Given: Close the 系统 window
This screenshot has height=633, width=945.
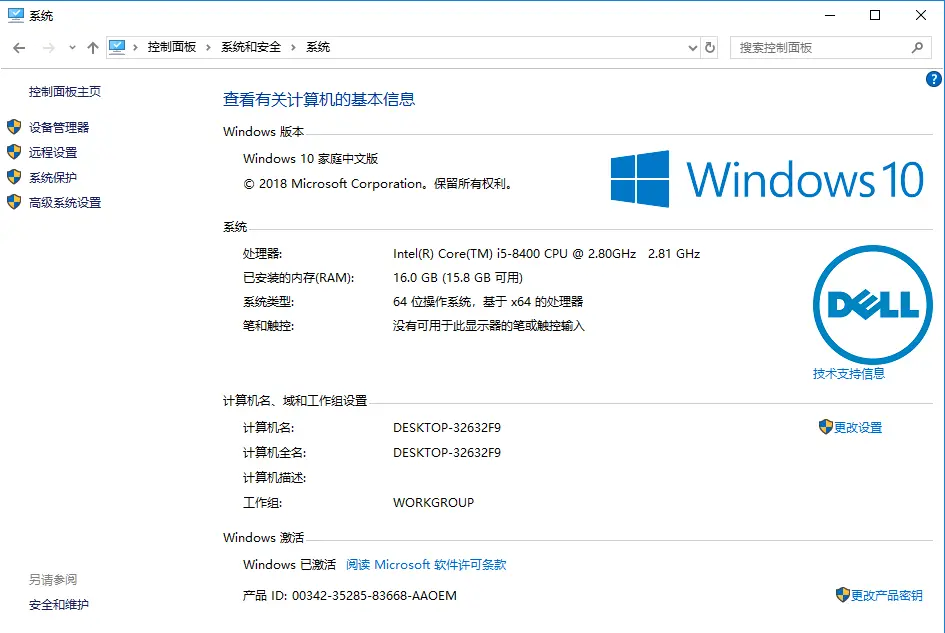Looking at the screenshot, I should (921, 15).
